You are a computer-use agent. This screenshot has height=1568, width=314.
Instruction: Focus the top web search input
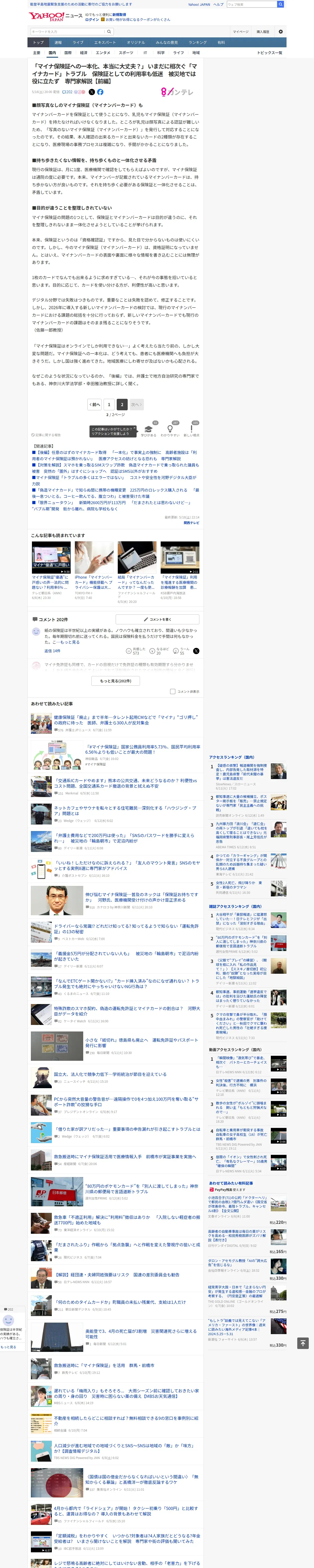pos(251,4)
